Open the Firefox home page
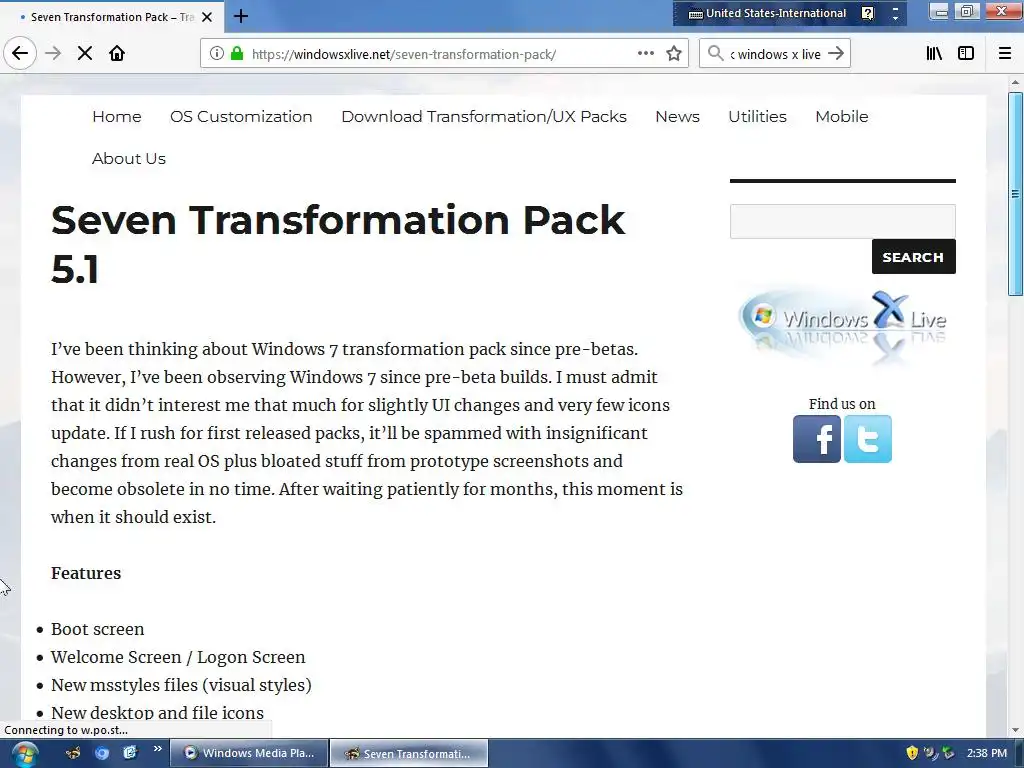The width and height of the screenshot is (1024, 768). pos(117,54)
